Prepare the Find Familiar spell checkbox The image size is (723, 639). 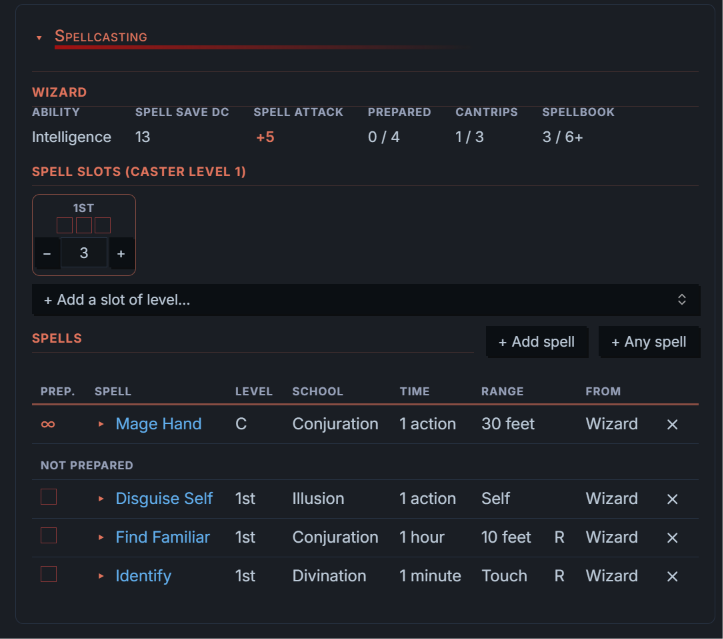pos(49,536)
